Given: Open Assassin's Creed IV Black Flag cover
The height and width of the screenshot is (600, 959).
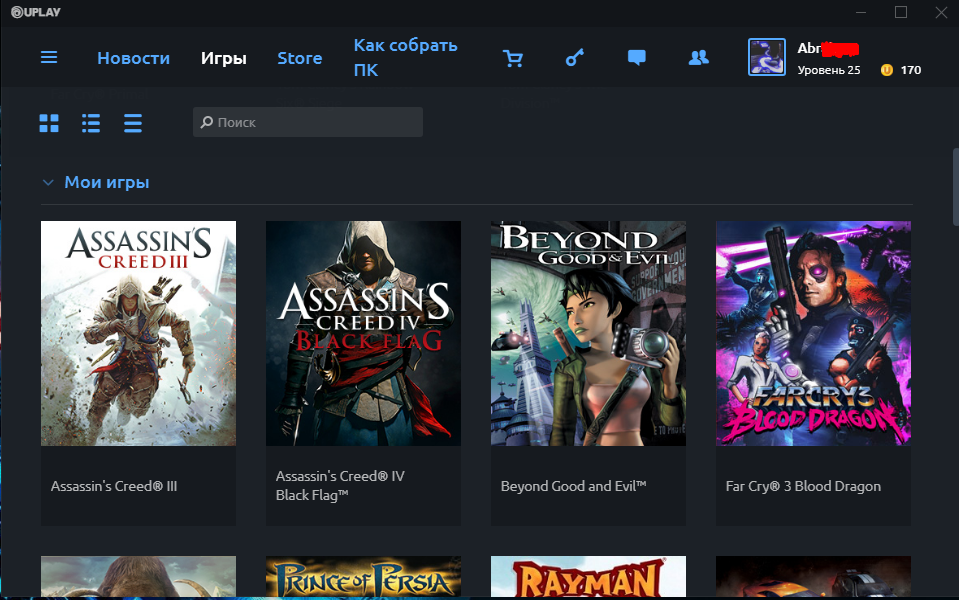Looking at the screenshot, I should (363, 333).
